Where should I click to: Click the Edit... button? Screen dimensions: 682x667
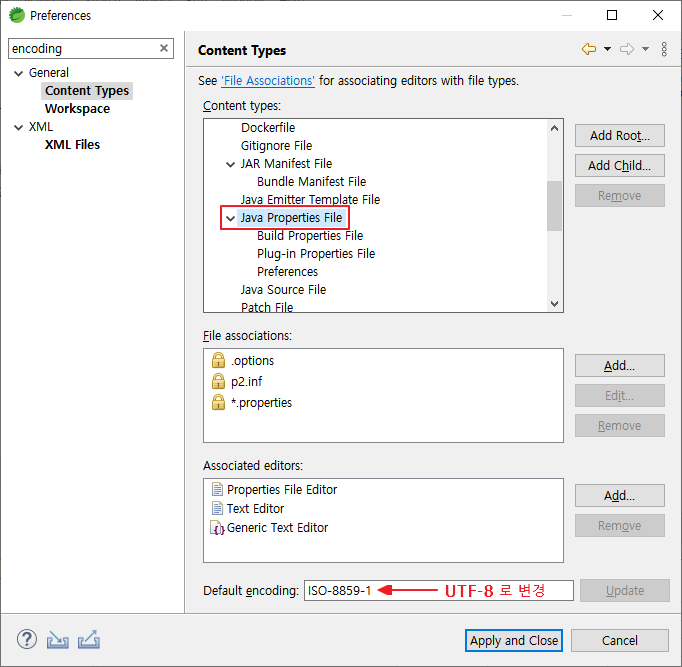[x=619, y=396]
